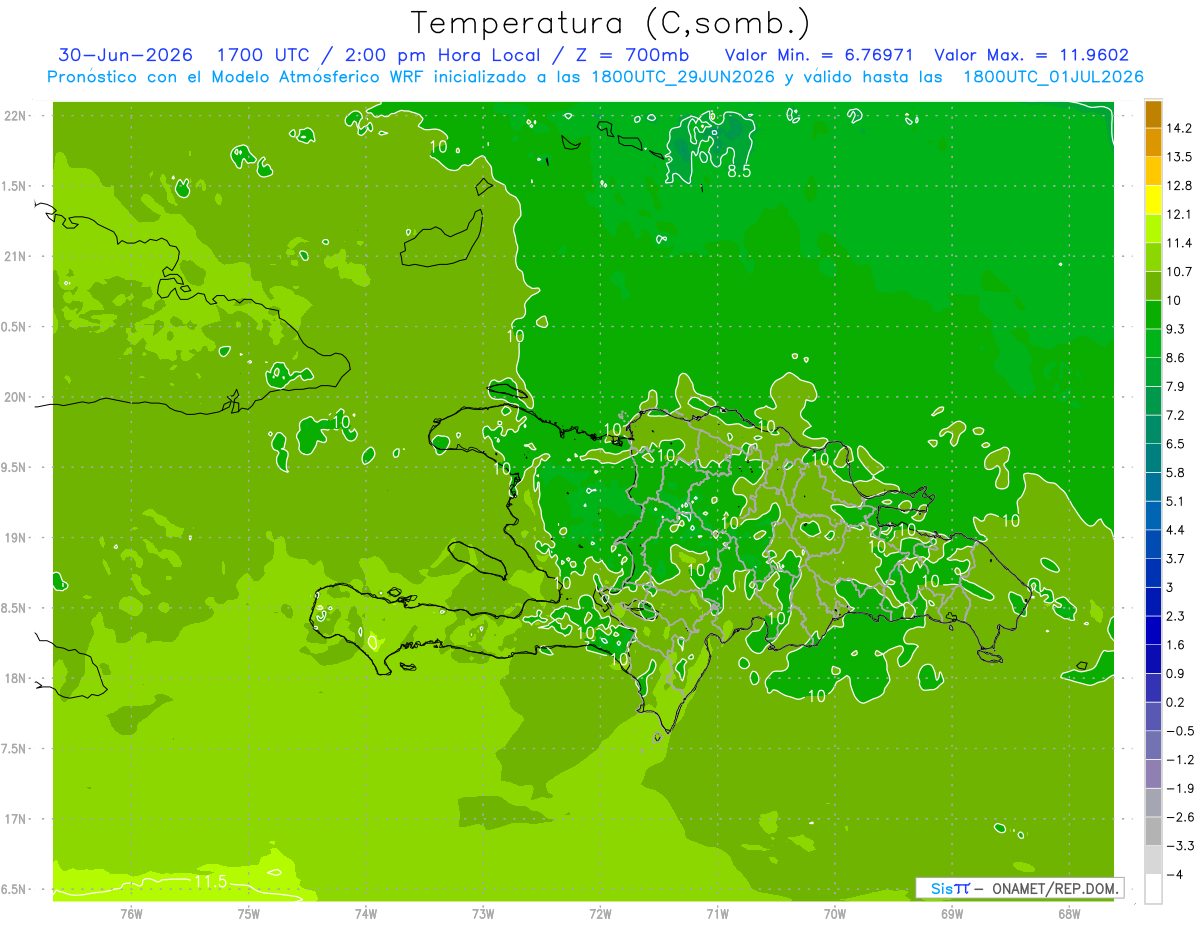The height and width of the screenshot is (927, 1200).
Task: Click the '5.1' colorbar value
Action: [1176, 501]
